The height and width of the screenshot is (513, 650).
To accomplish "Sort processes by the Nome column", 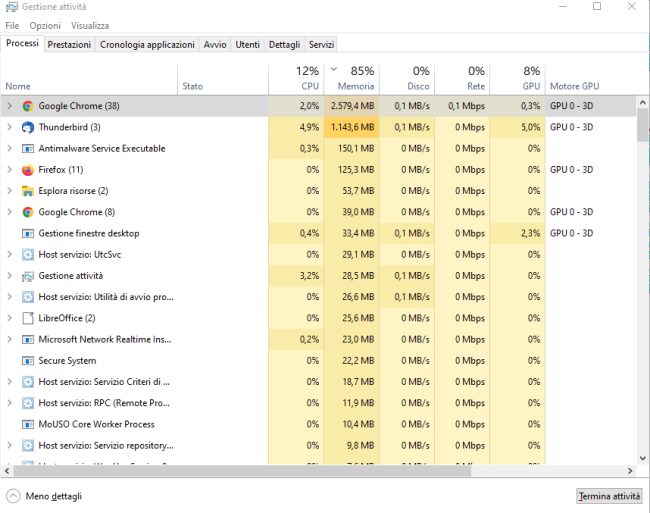I will (x=89, y=79).
